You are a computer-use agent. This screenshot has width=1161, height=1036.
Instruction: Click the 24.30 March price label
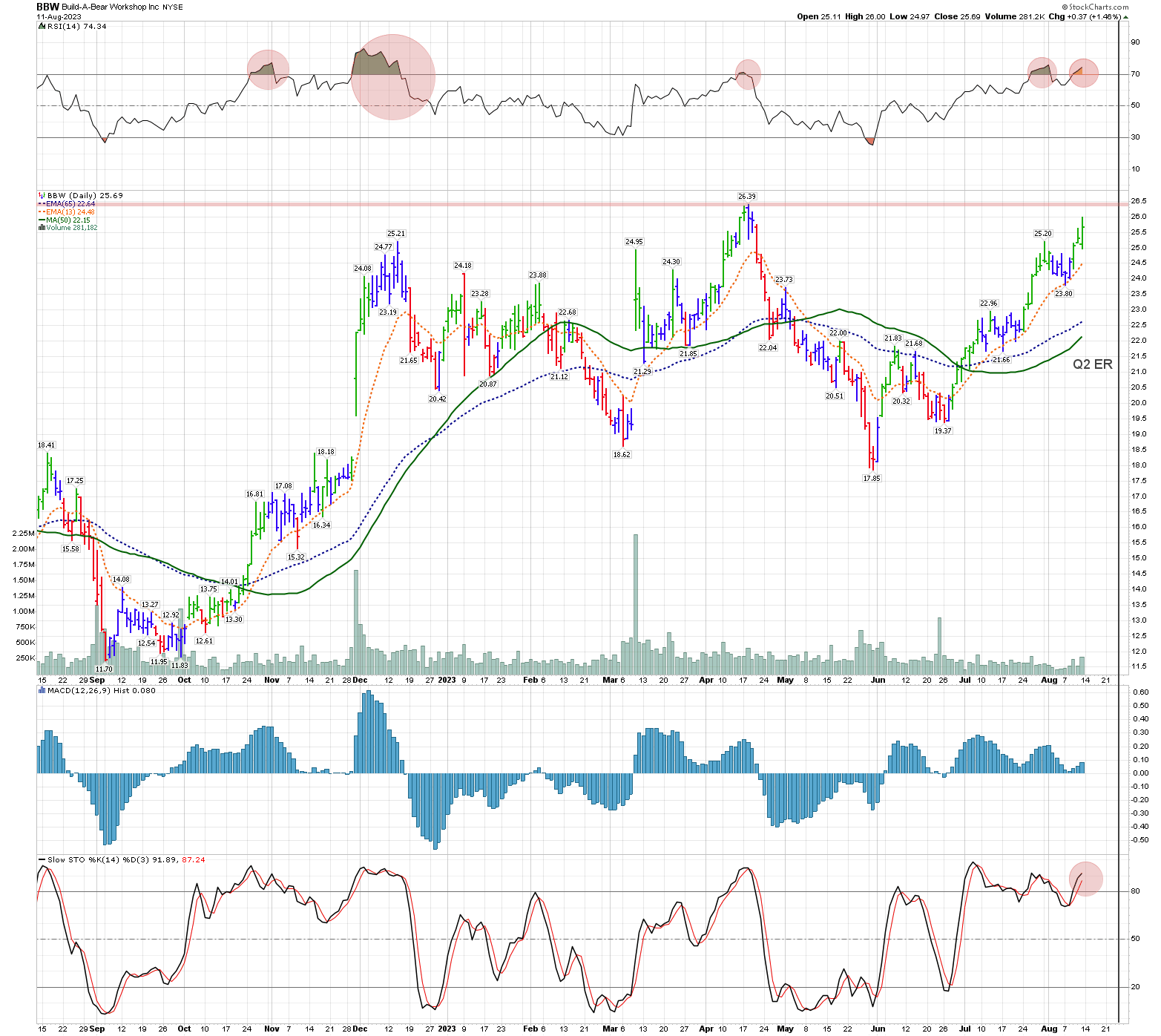tap(671, 261)
